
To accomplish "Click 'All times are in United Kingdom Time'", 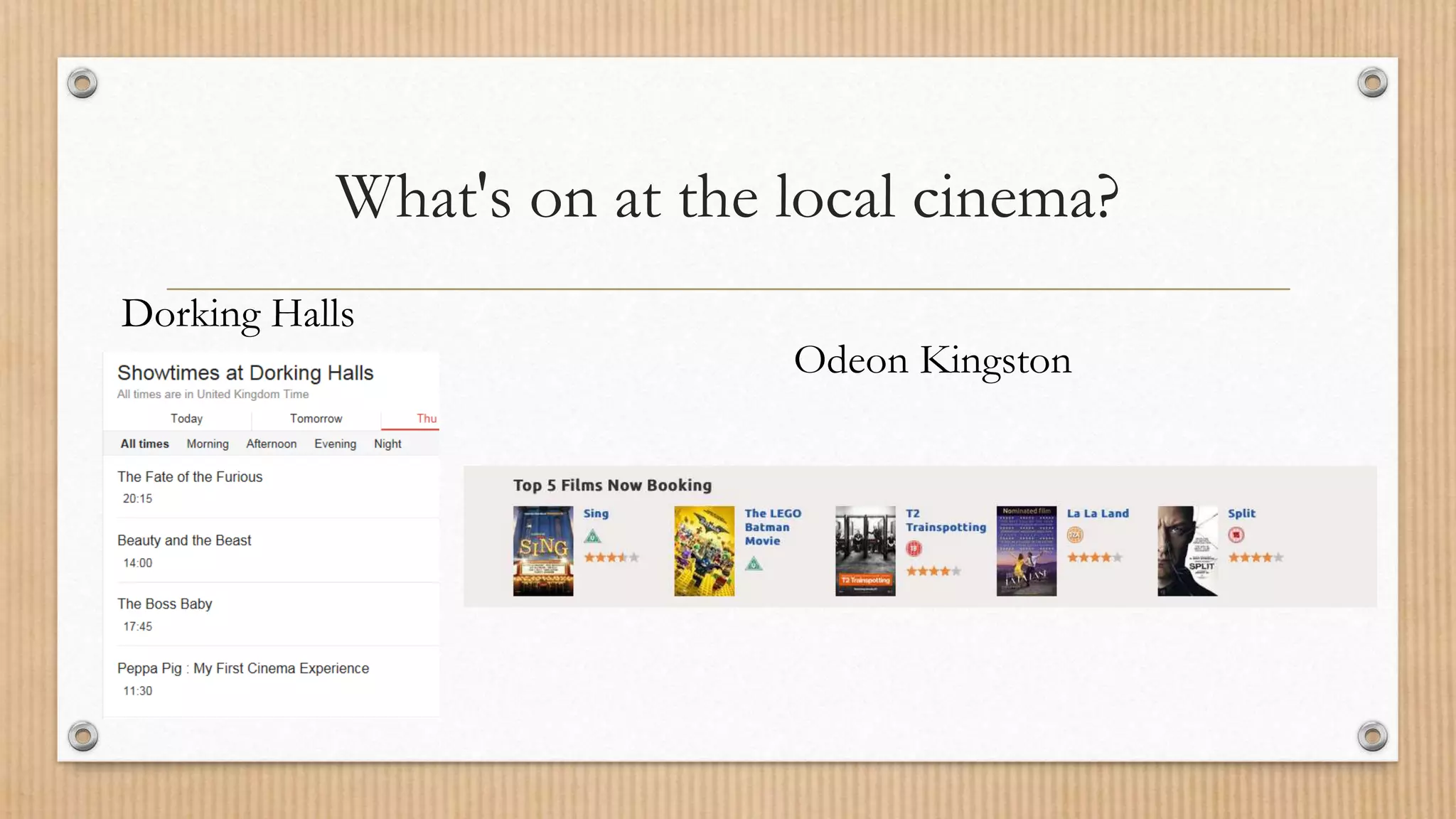I will tap(213, 395).
